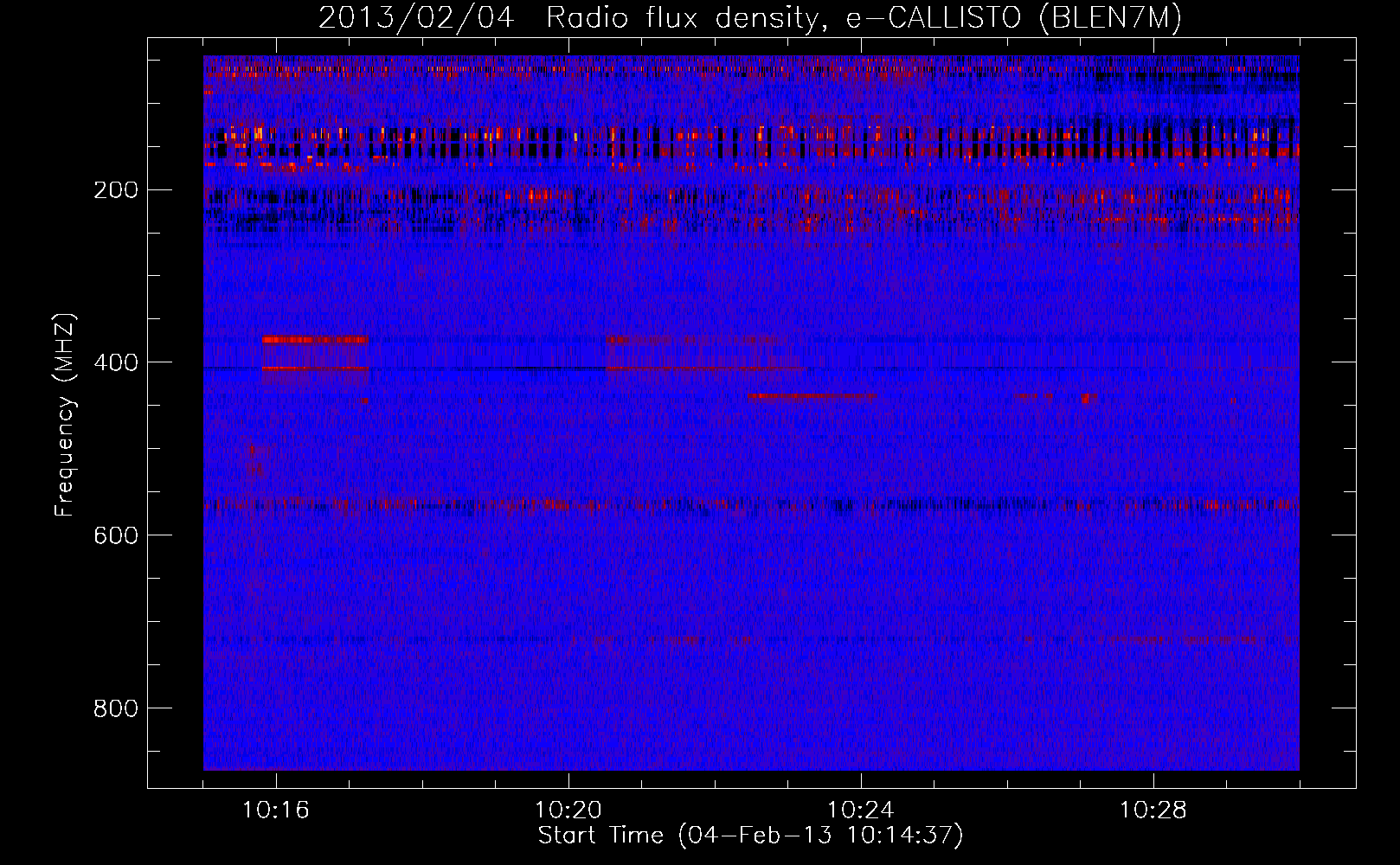Click the 'Frequency (MHZ)' axis label
This screenshot has width=1400, height=865.
(65, 415)
